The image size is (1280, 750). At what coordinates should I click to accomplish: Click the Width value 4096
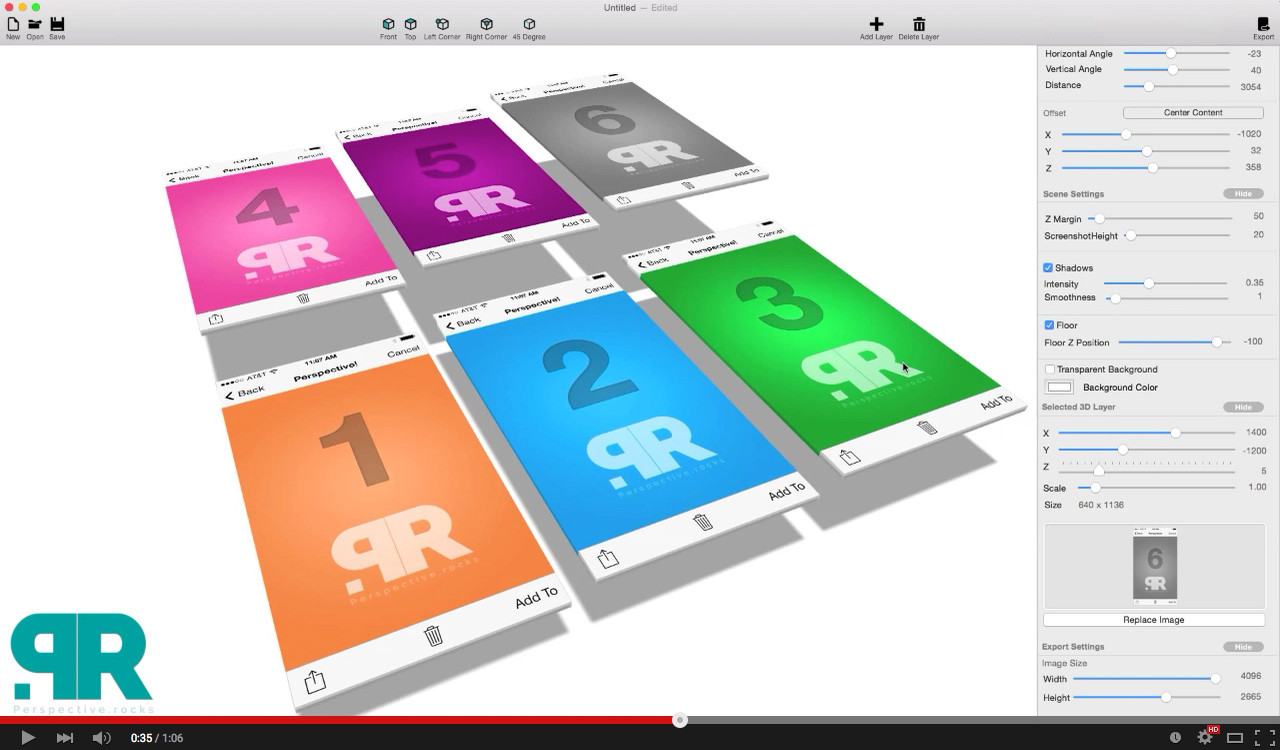point(1251,677)
